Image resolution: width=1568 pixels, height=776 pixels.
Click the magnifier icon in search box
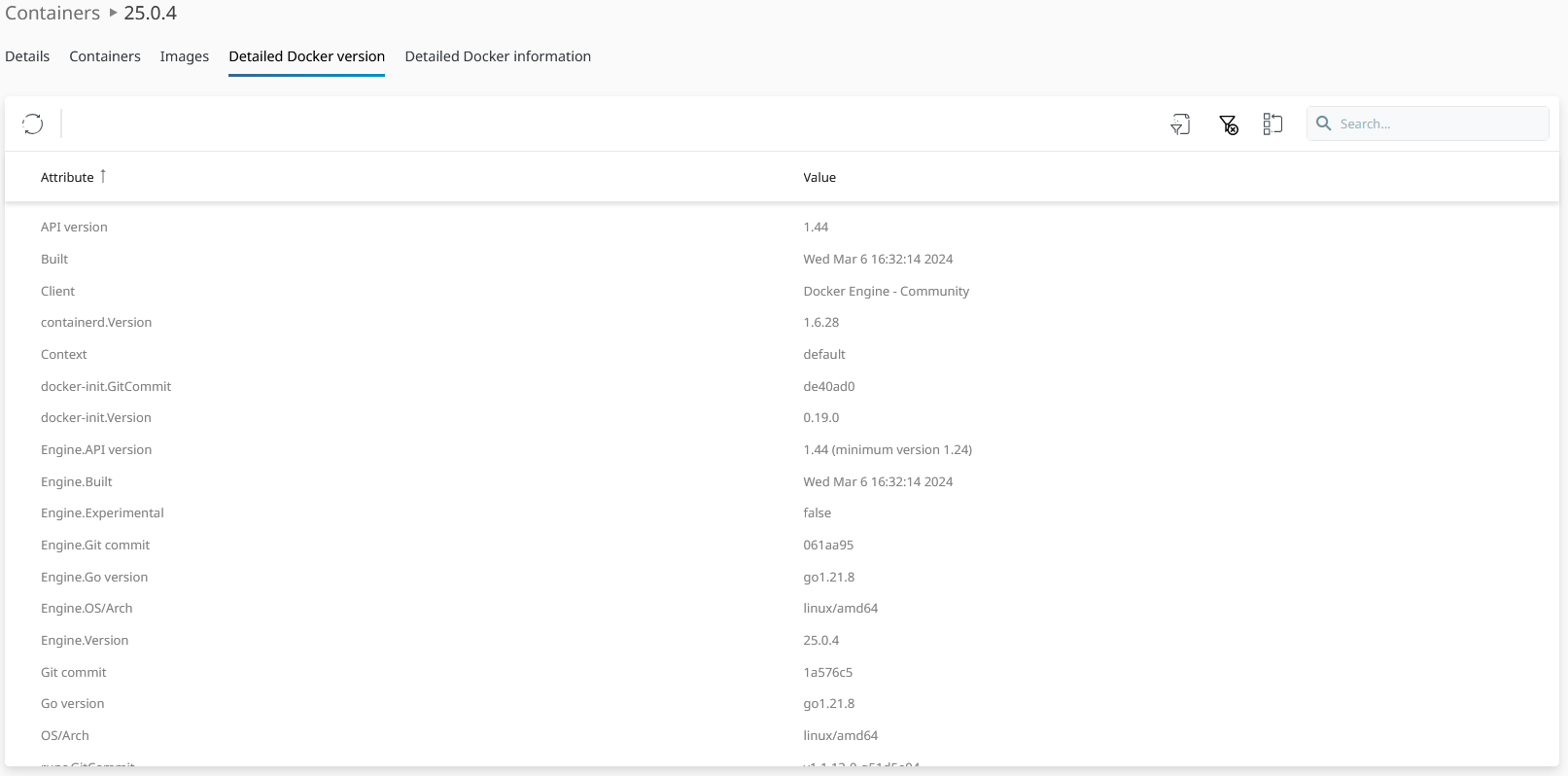pyautogui.click(x=1323, y=123)
